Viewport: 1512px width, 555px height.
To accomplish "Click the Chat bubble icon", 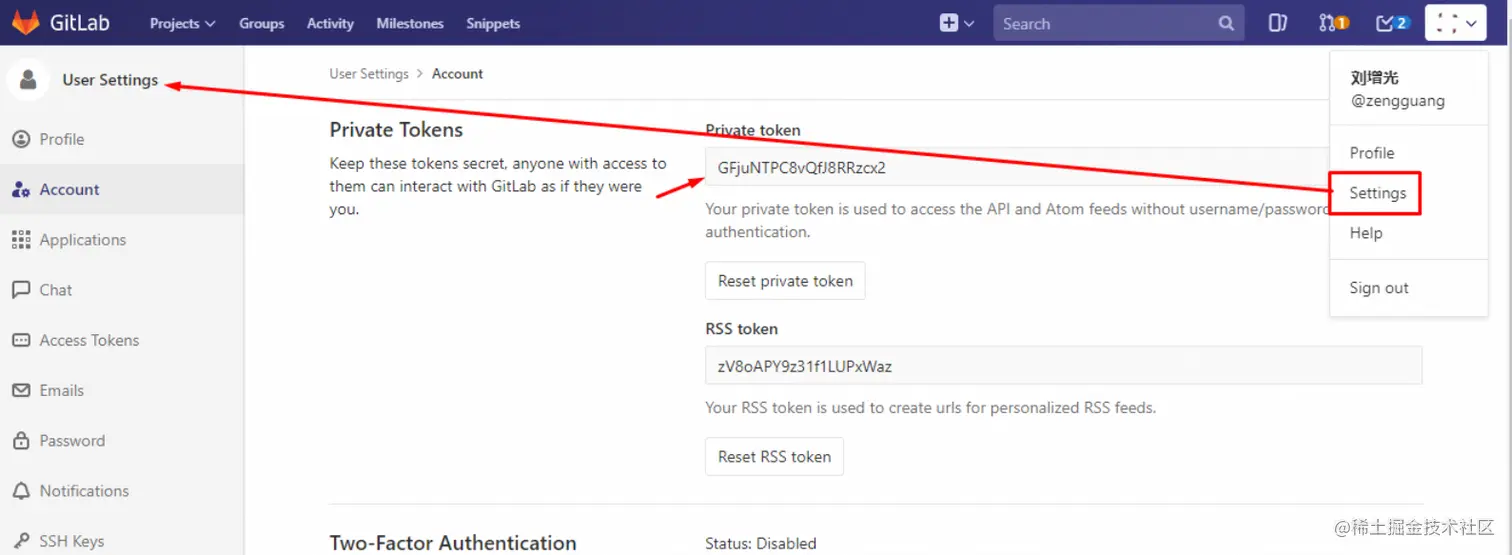I will point(21,290).
